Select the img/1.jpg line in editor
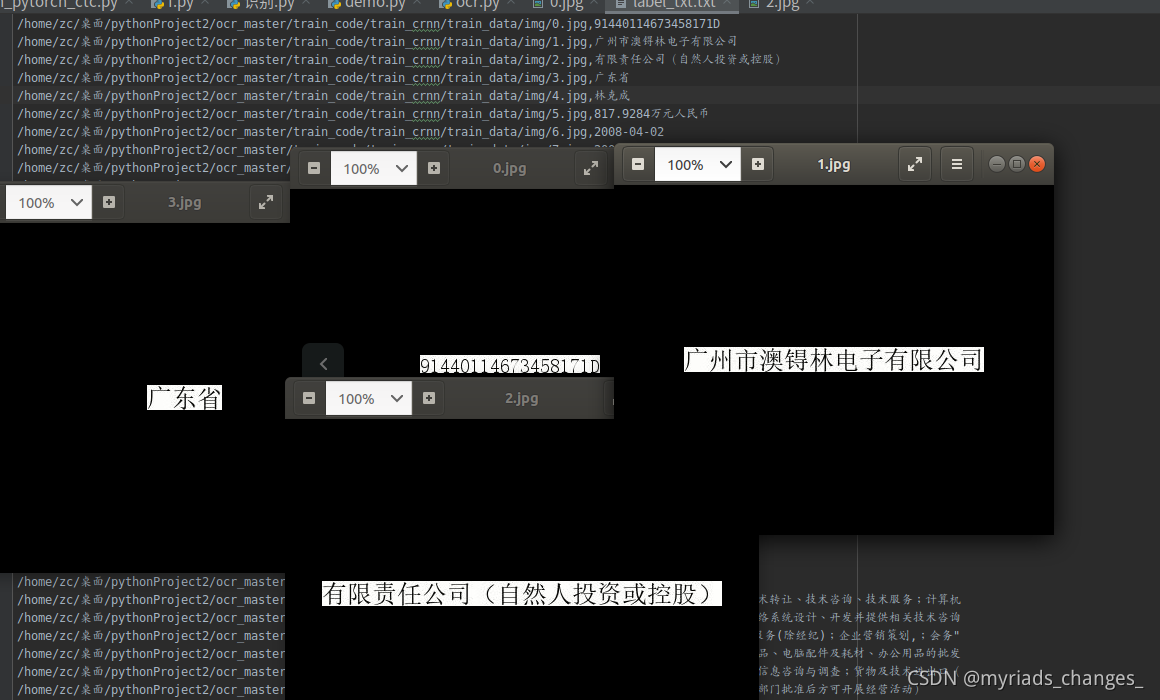Image resolution: width=1160 pixels, height=700 pixels. point(377,41)
